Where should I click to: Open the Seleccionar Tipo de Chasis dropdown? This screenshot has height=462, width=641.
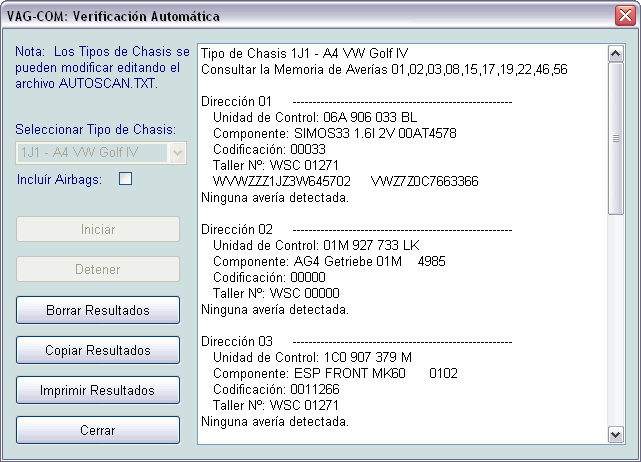(x=92, y=152)
